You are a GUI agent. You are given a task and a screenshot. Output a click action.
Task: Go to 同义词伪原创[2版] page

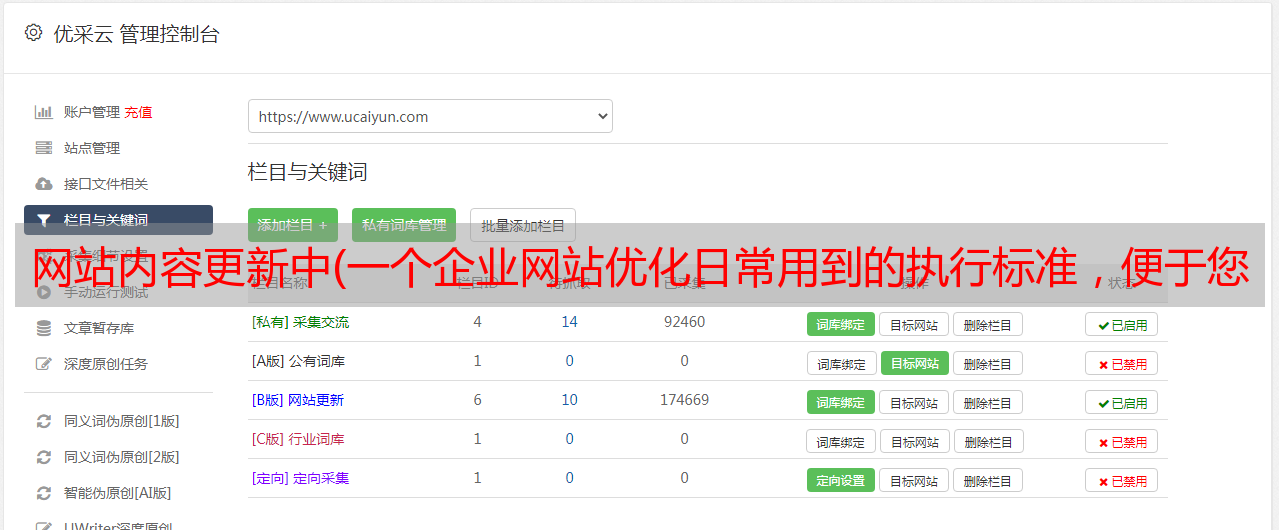point(122,457)
